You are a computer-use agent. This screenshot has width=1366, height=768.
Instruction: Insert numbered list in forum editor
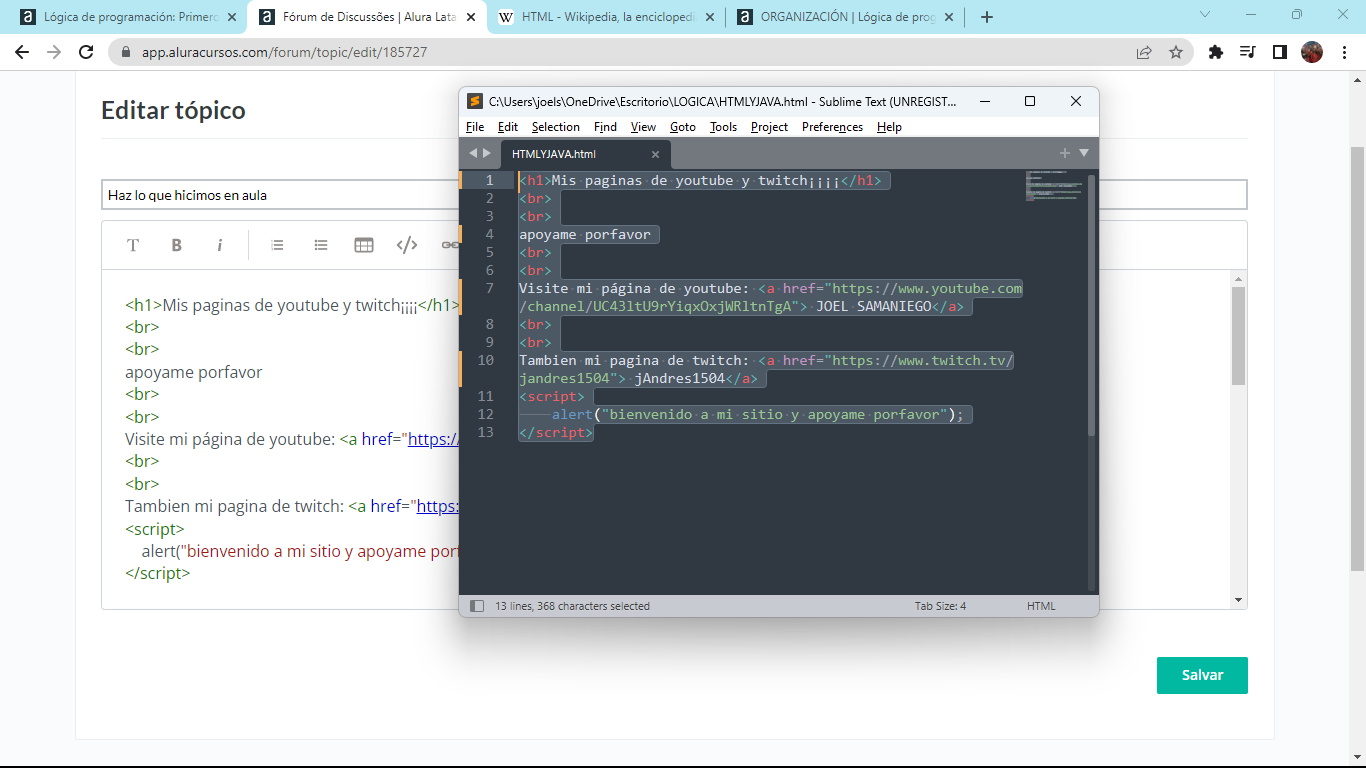pos(277,245)
